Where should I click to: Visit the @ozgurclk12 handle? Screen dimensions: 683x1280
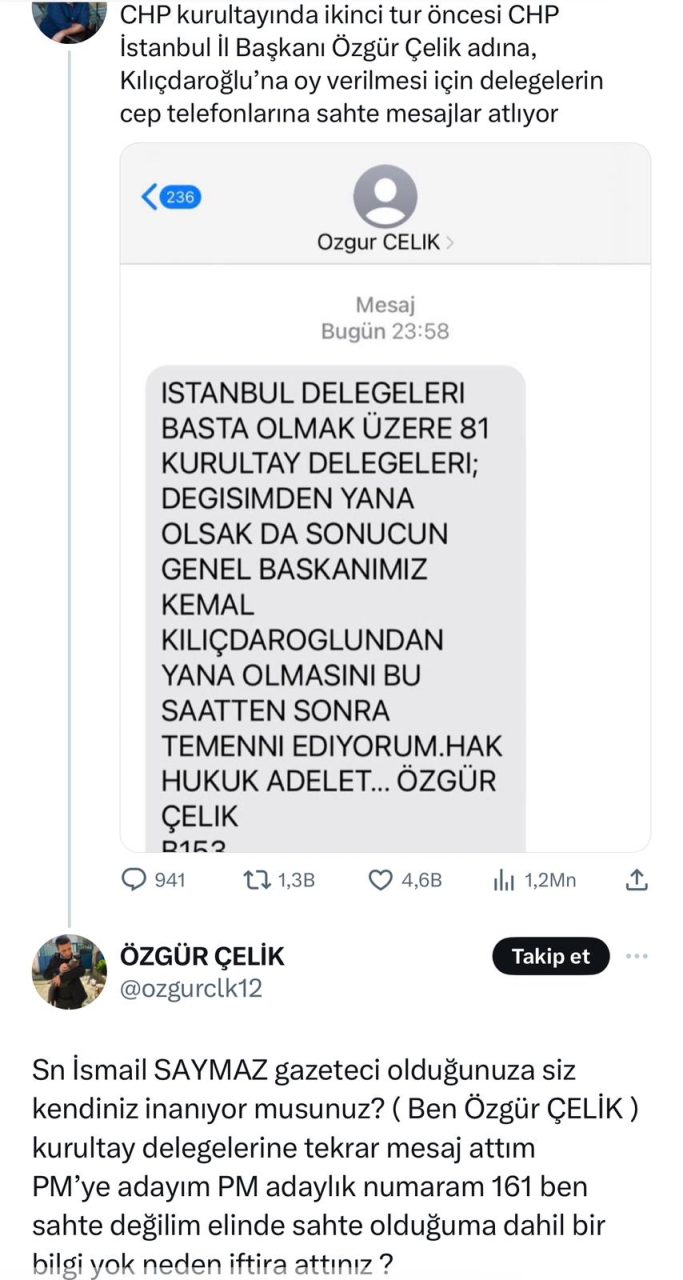(191, 988)
